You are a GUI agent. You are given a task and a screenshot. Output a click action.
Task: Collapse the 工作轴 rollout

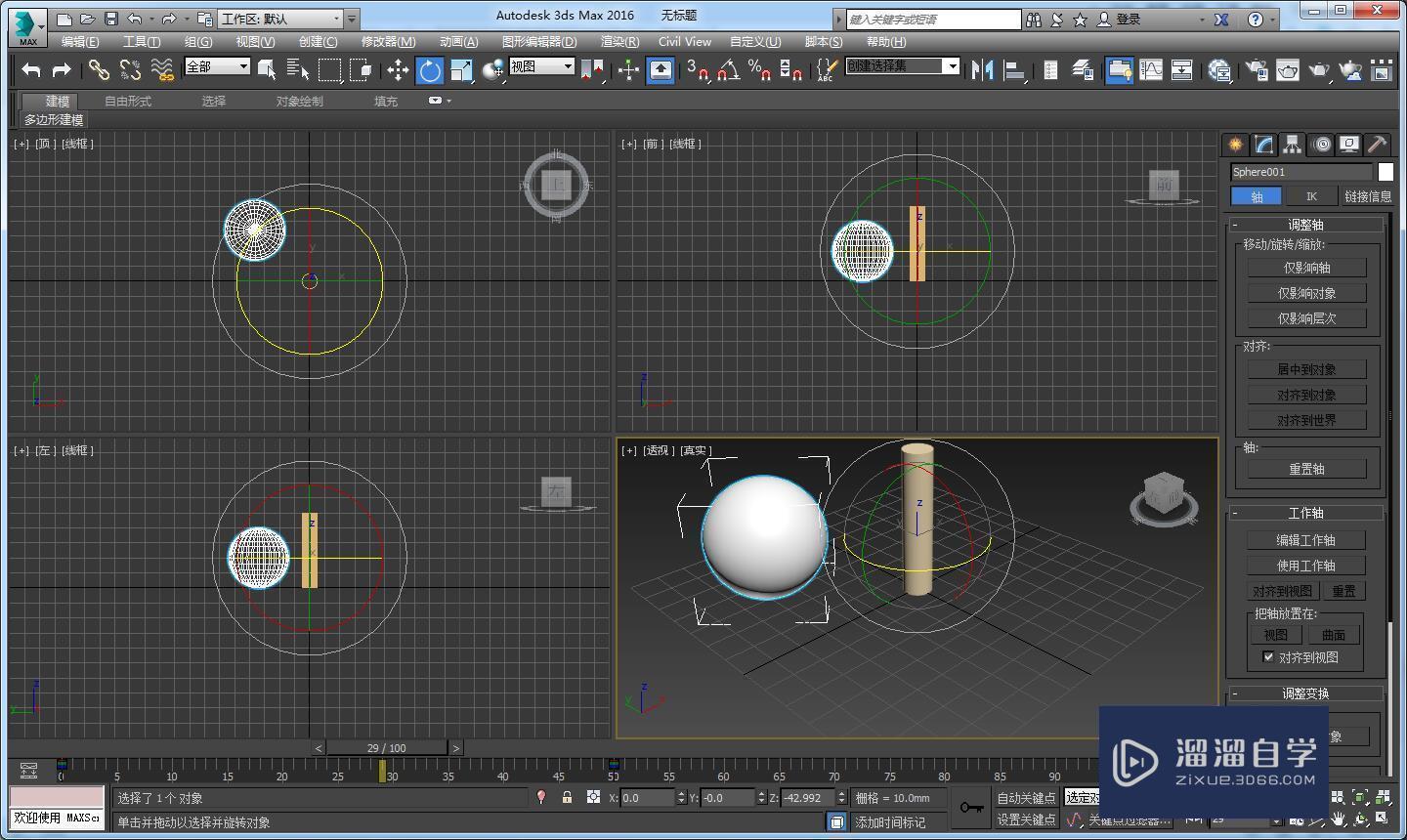click(1305, 513)
